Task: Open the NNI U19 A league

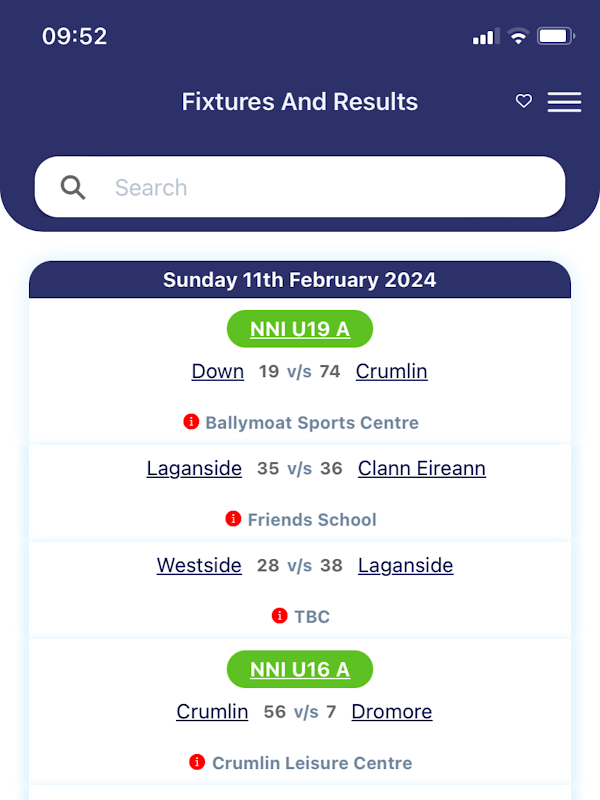Action: (300, 329)
